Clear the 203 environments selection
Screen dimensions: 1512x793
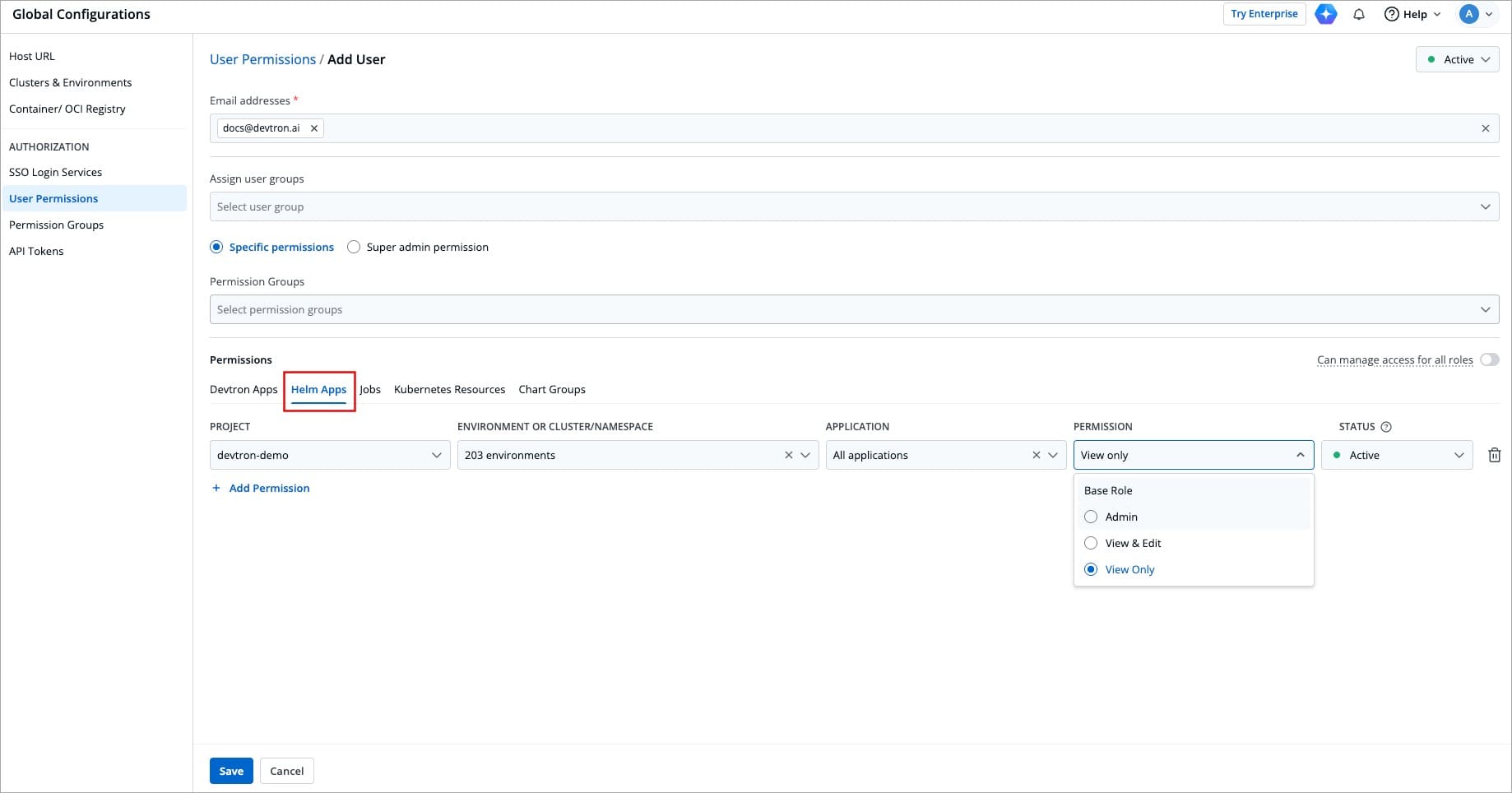788,455
